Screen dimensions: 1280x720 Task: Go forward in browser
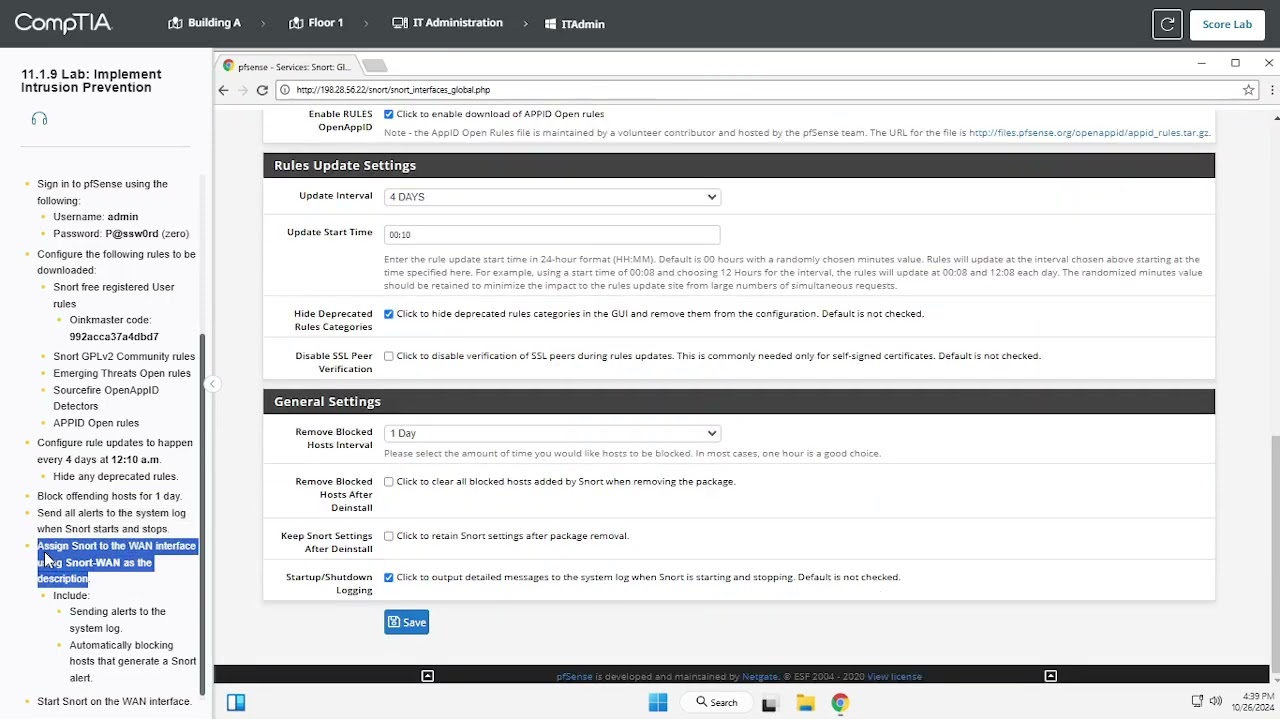(x=243, y=90)
